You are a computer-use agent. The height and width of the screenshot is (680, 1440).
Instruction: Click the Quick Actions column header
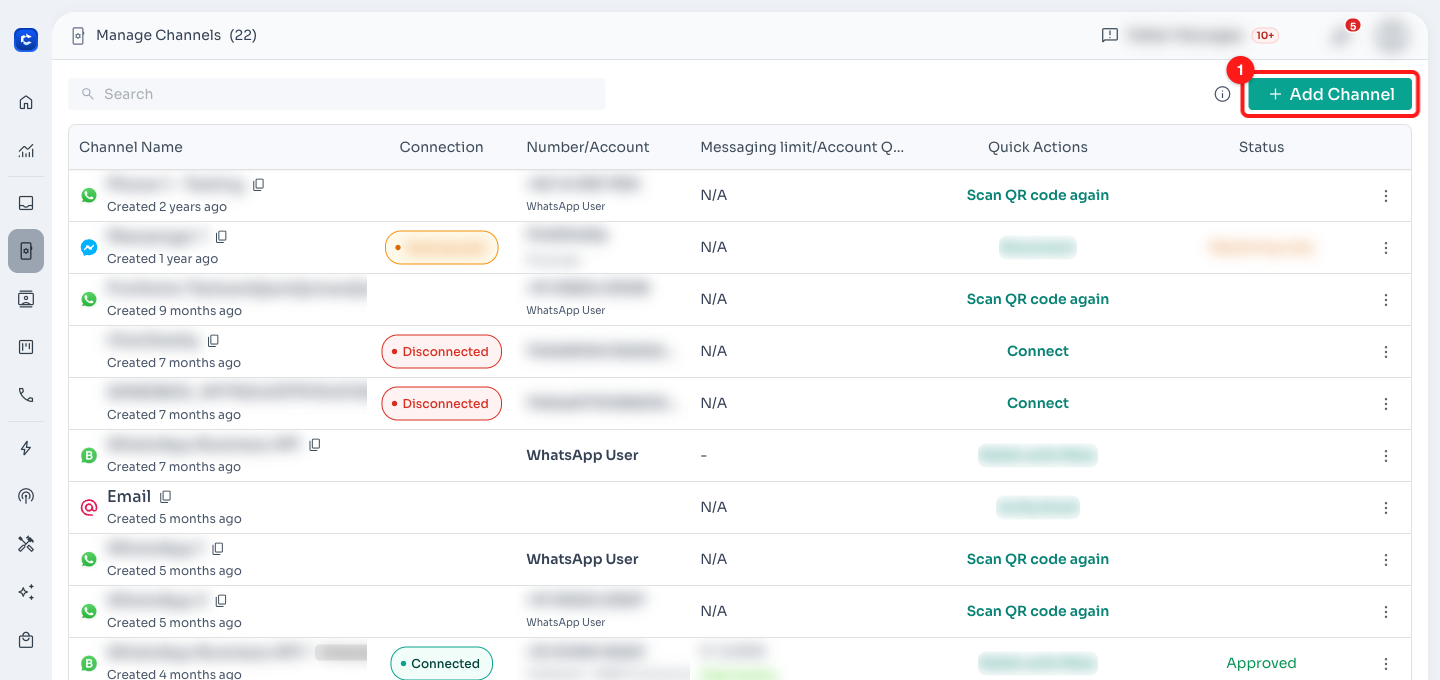pyautogui.click(x=1038, y=147)
